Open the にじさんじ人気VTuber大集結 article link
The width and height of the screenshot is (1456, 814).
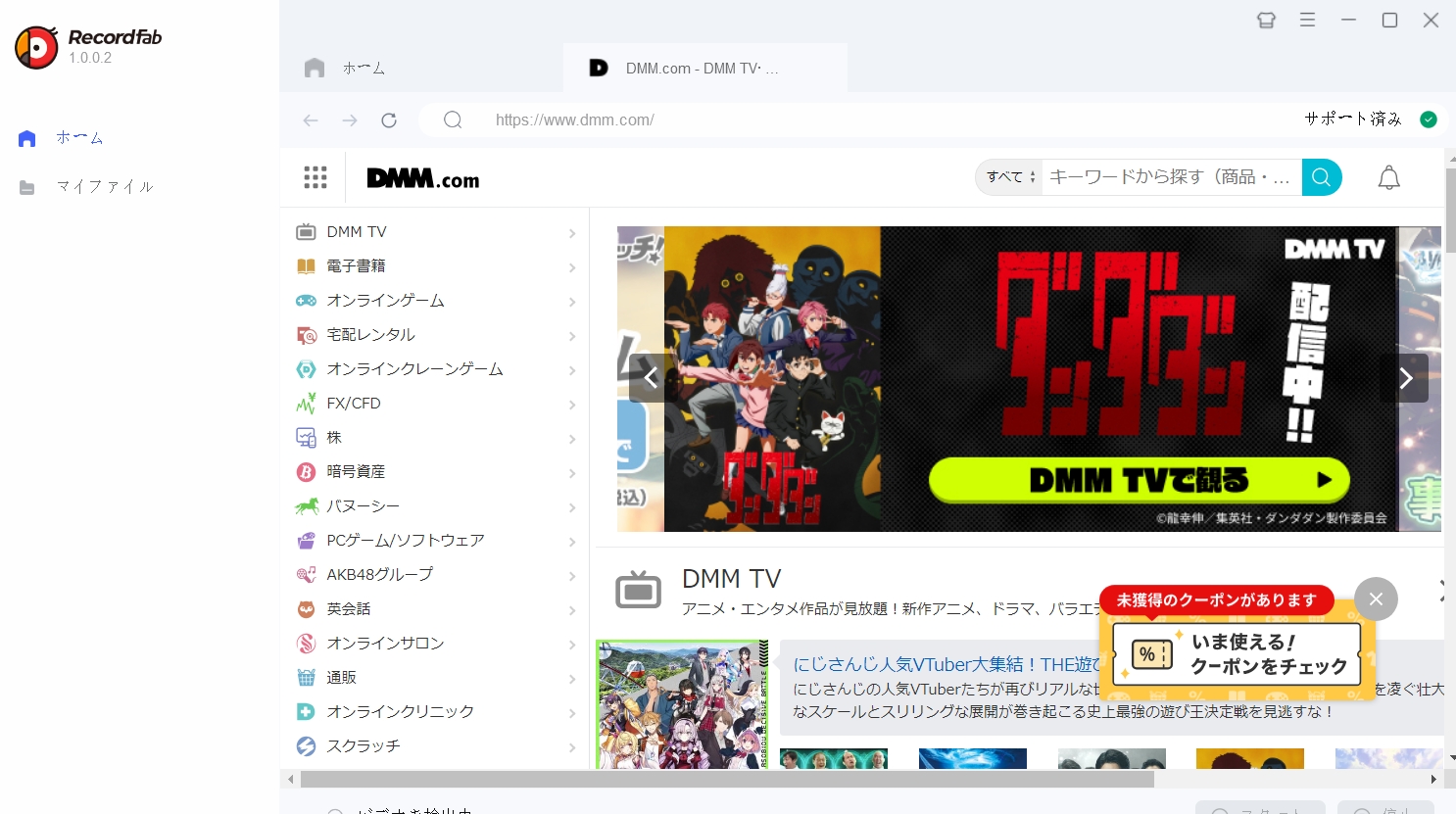click(948, 664)
